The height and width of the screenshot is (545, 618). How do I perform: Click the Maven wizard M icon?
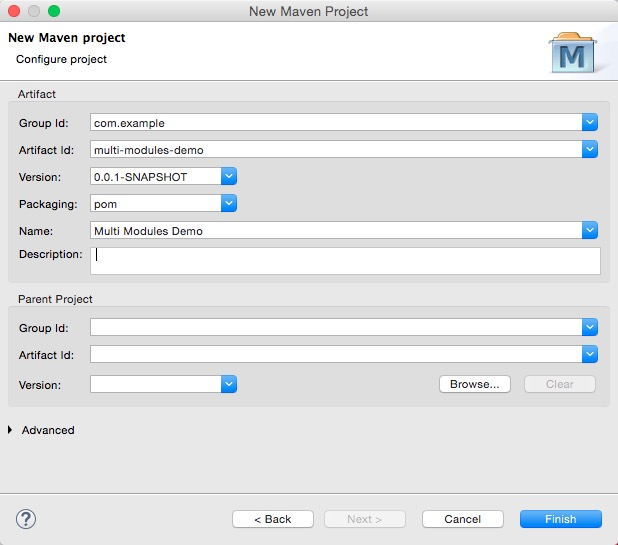572,55
